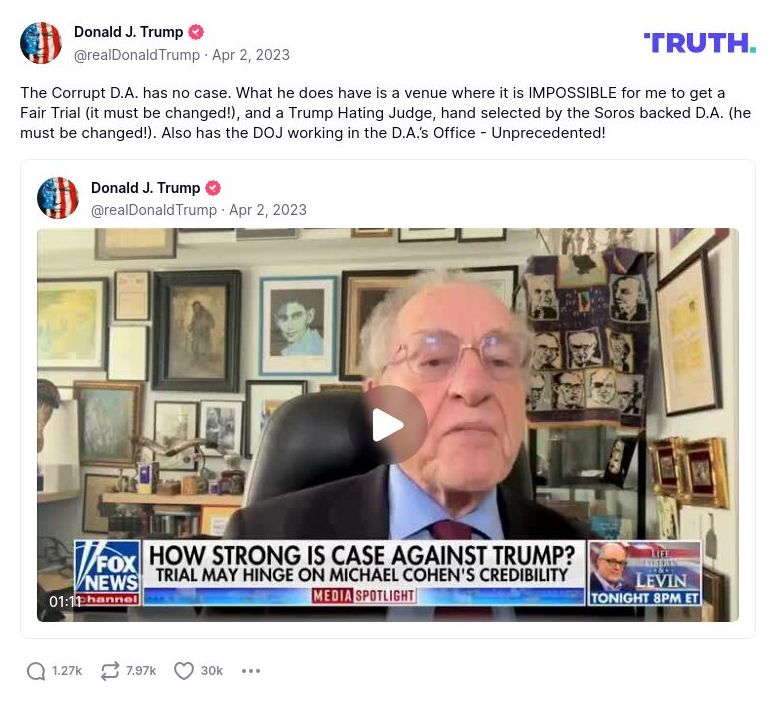The width and height of the screenshot is (777, 702).
Task: Open the reply comment icon
Action: (36, 671)
